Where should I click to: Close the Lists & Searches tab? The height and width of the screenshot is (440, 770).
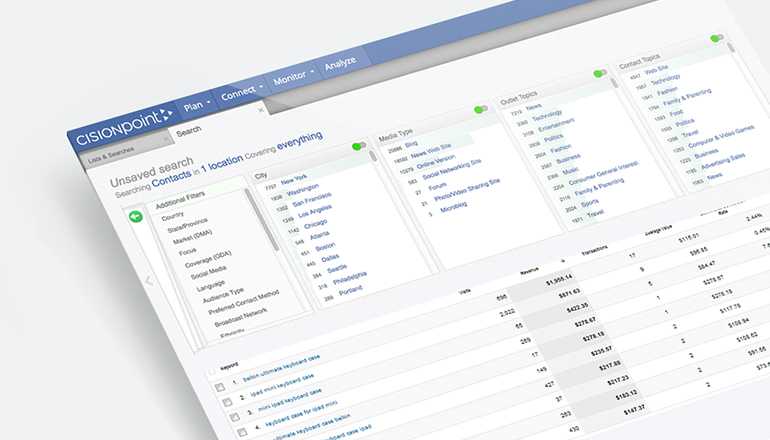[x=166, y=140]
